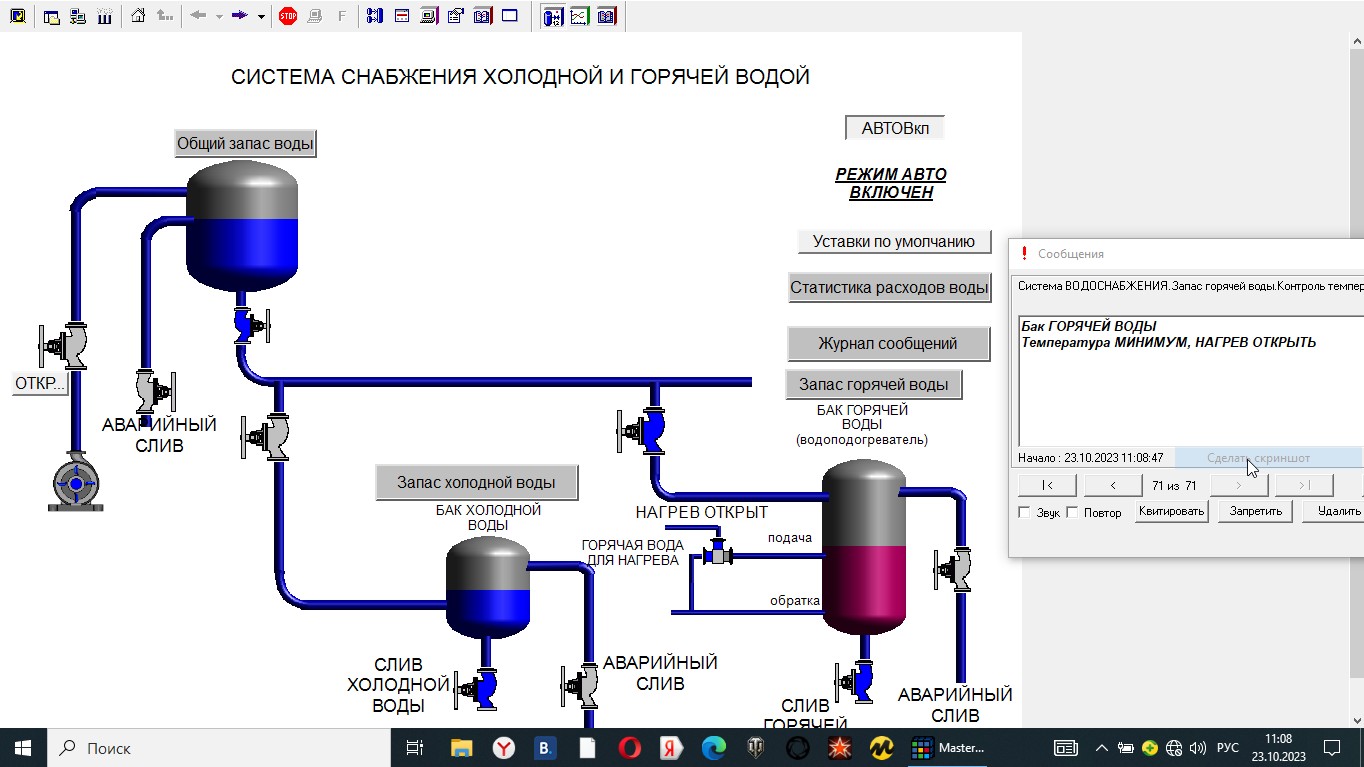Click the valve labeled ОТКР...
Screen dimensions: 1364x767
click(x=63, y=345)
